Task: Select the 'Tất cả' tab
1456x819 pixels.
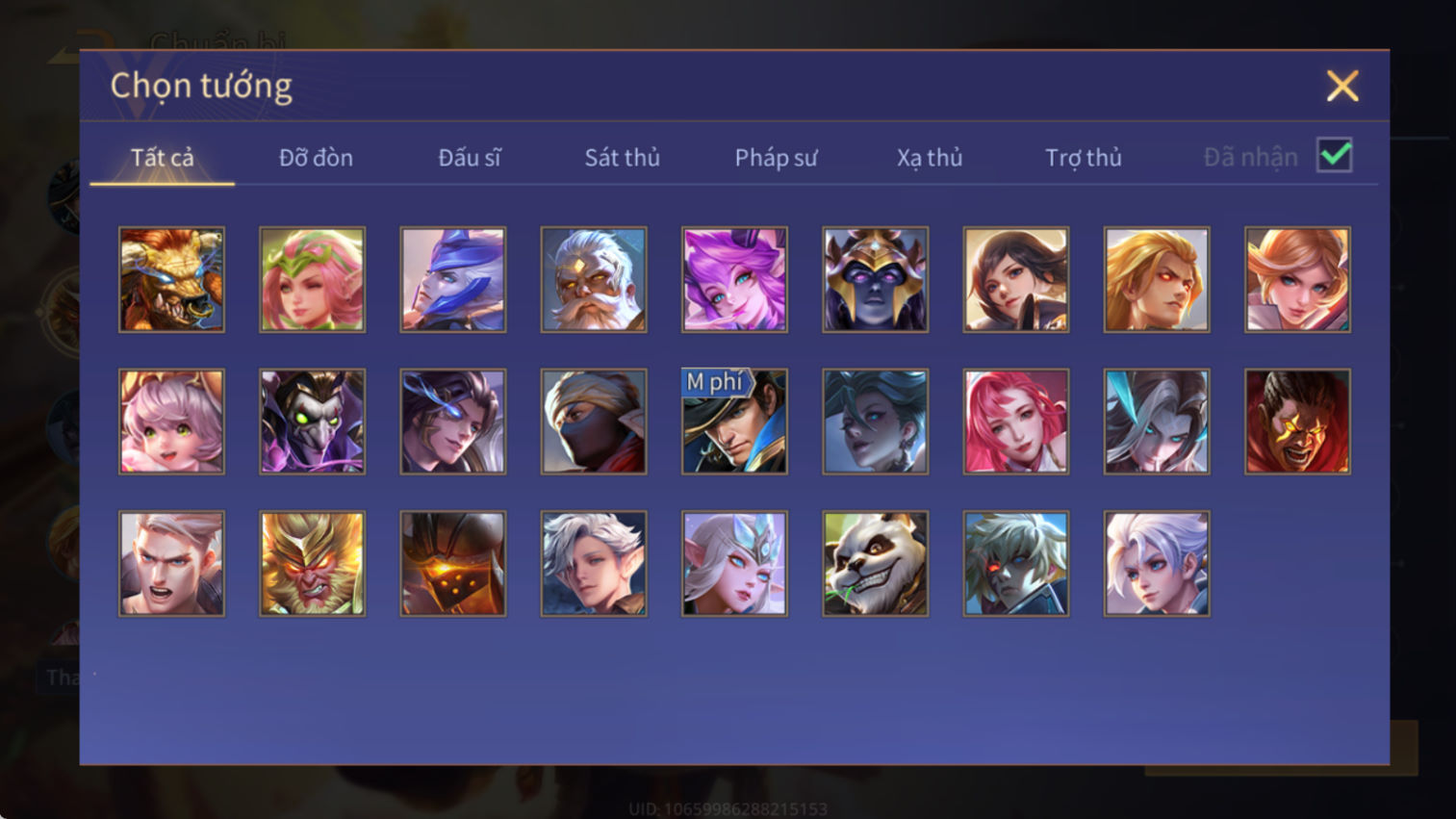Action: point(163,158)
